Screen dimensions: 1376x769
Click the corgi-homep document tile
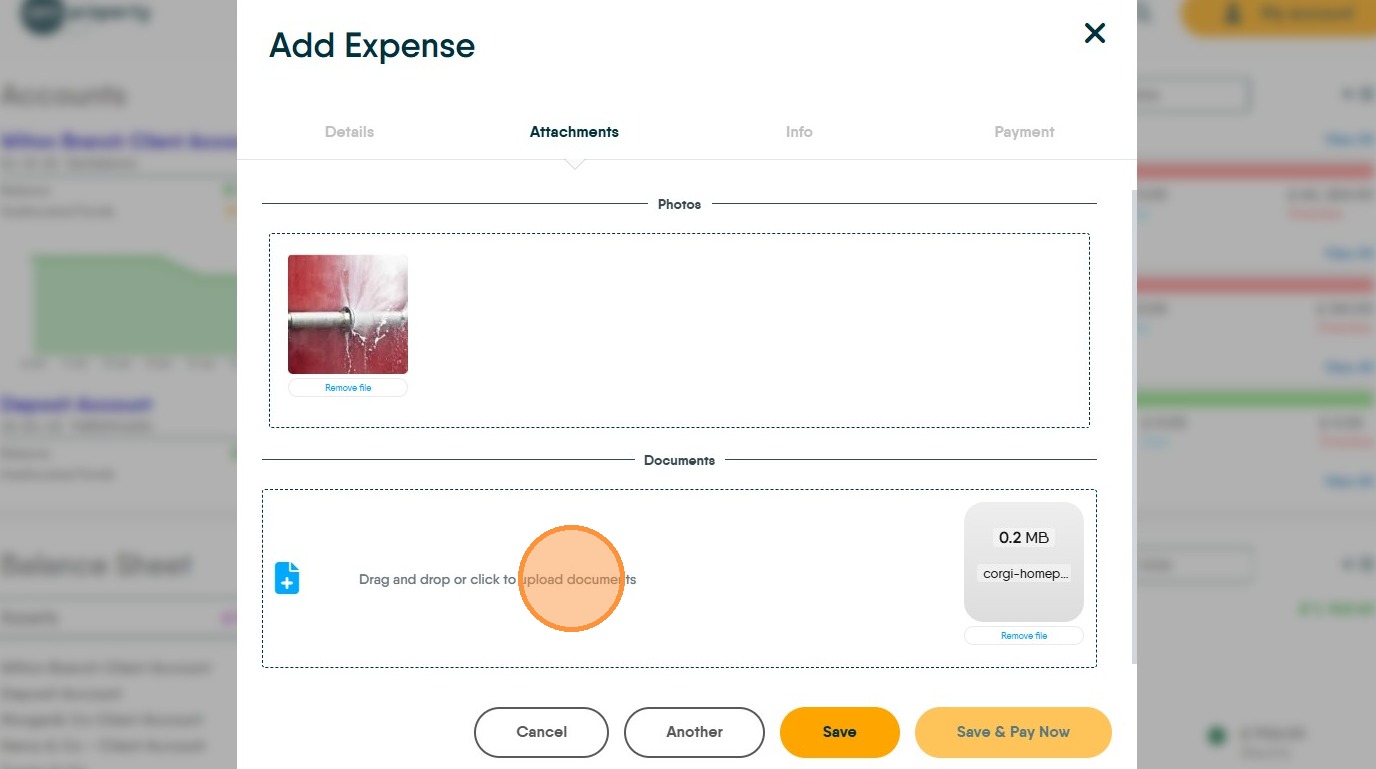tap(1024, 562)
